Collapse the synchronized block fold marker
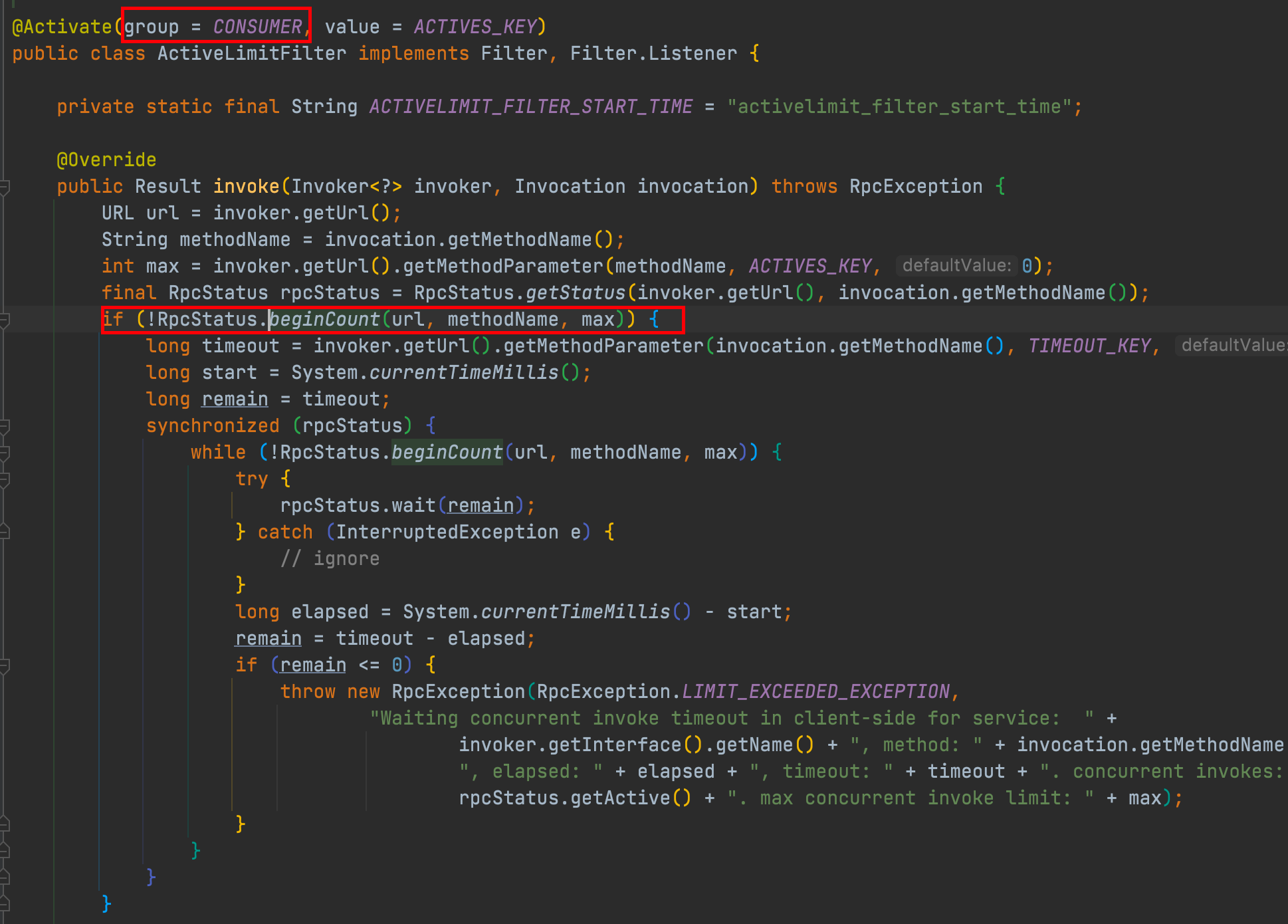Viewport: 1288px width, 924px height. click(4, 427)
